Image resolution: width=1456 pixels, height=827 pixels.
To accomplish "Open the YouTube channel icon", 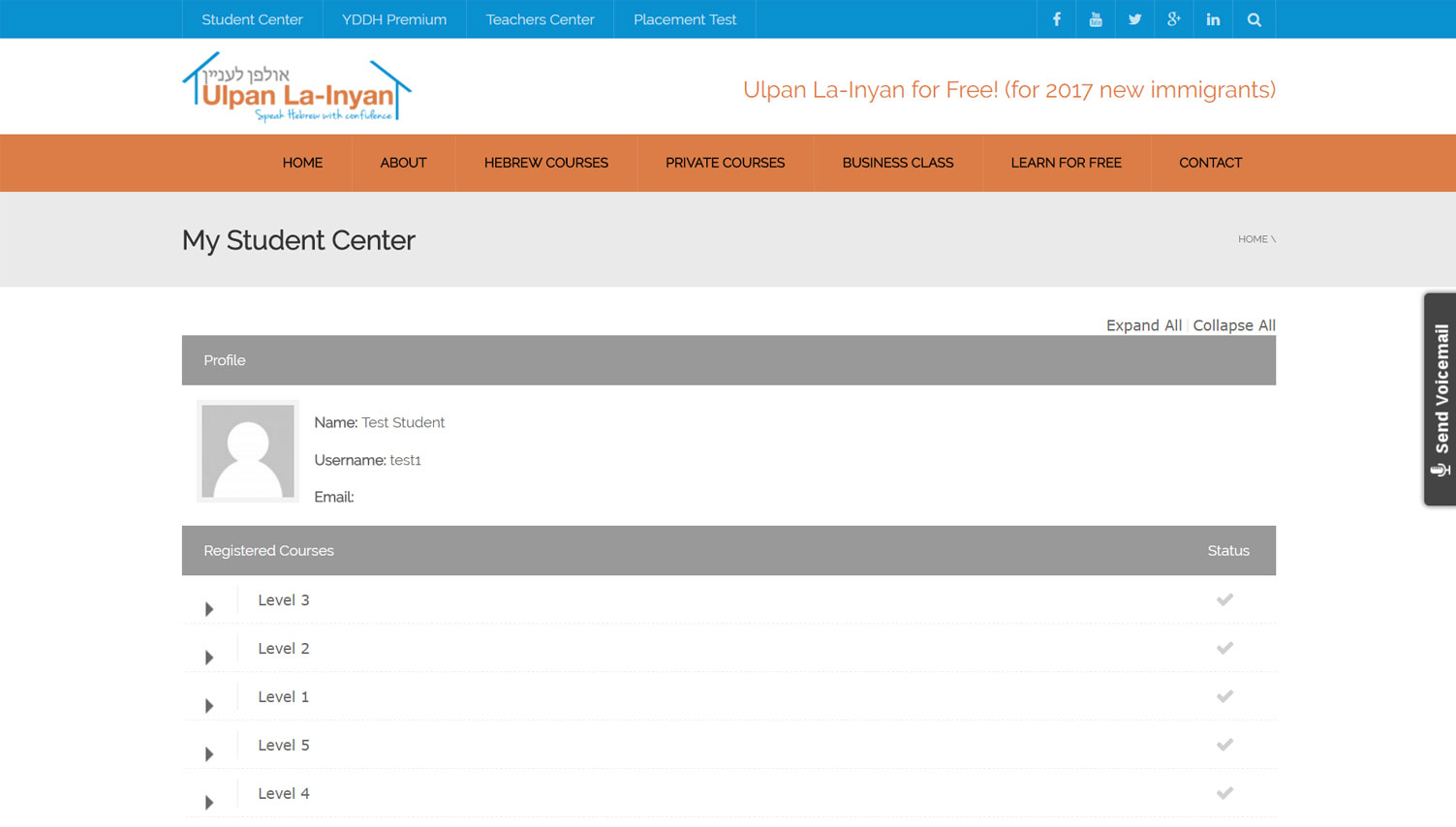I will 1096,19.
